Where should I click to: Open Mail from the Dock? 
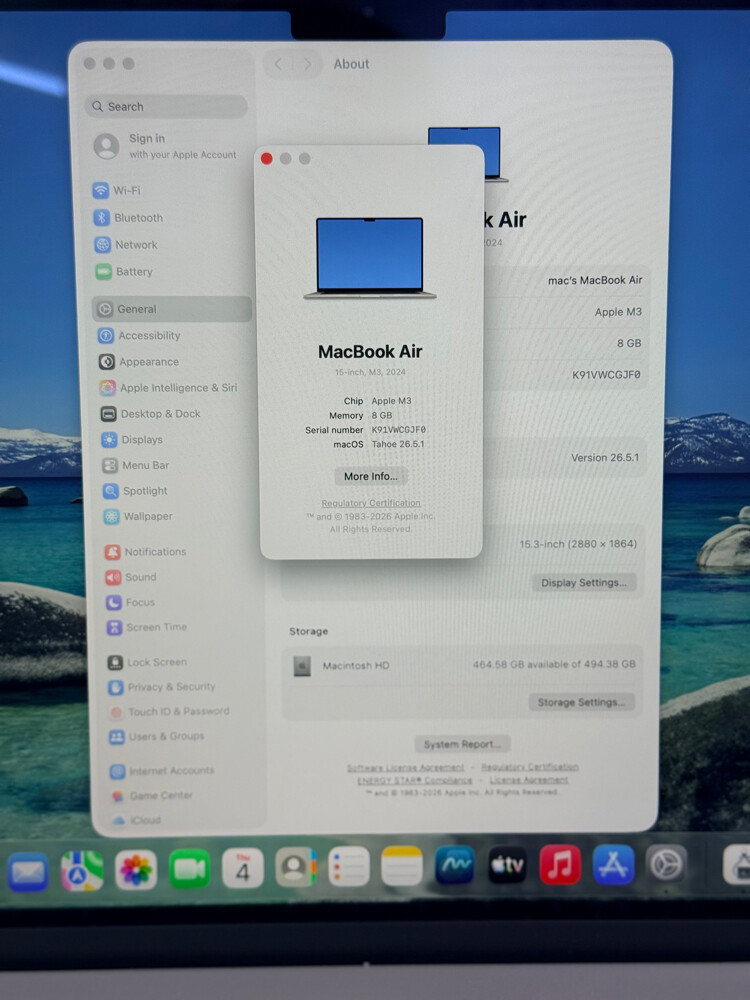pos(28,871)
